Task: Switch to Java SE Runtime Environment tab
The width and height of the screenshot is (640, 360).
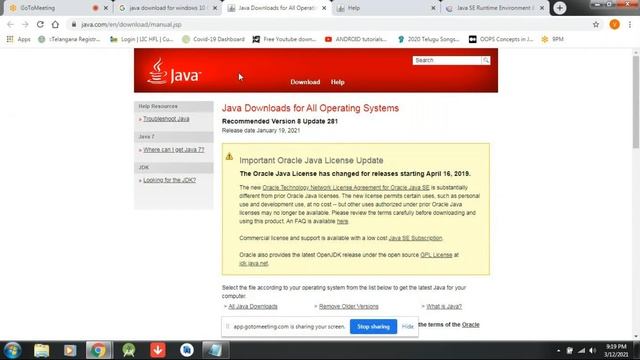Action: pos(495,8)
